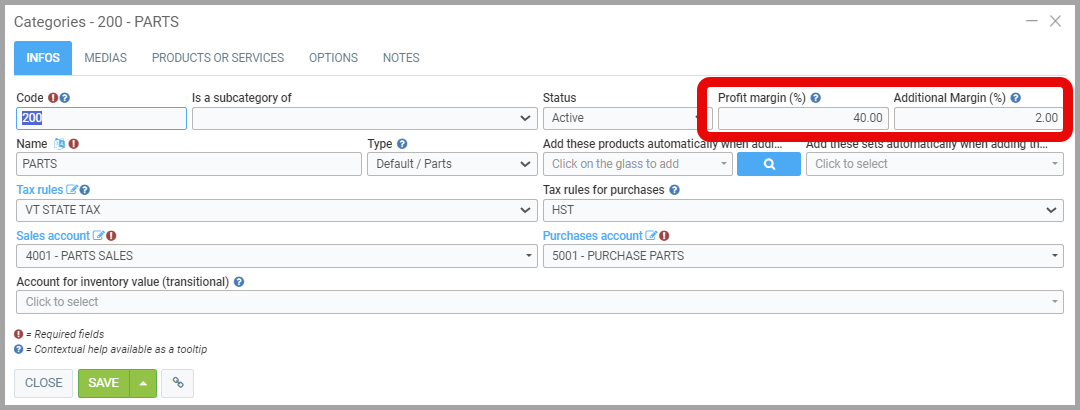Open the PRODUCTS OR SERVICES tab
Viewport: 1080px width, 410px height.
pyautogui.click(x=218, y=58)
